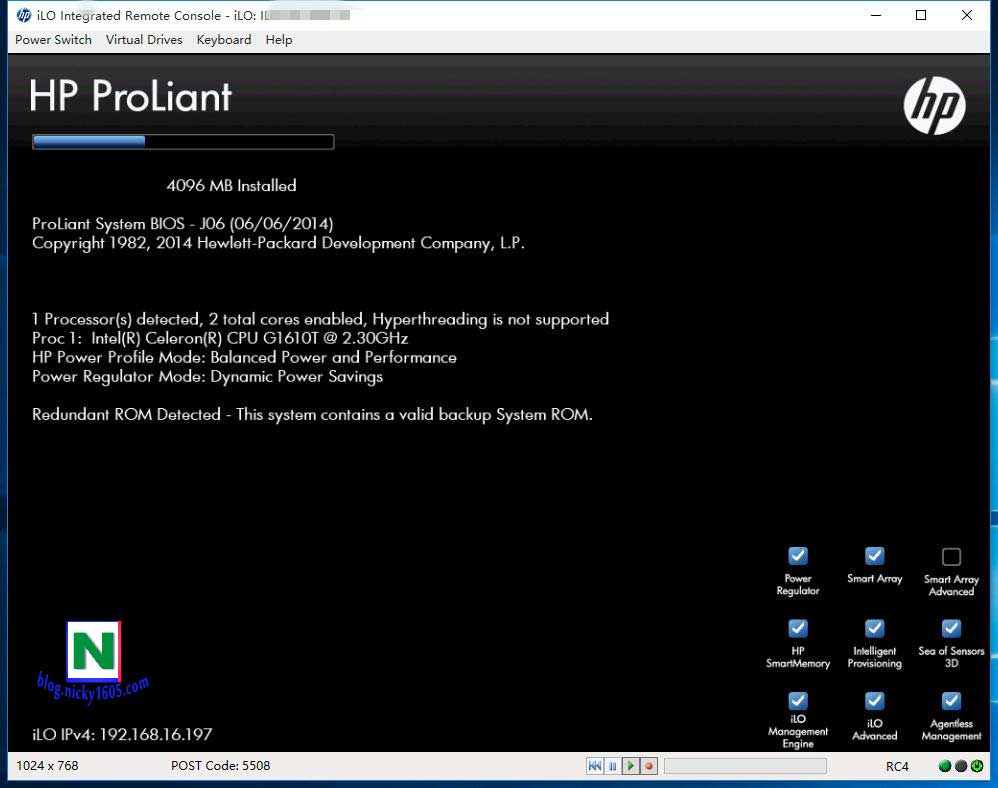Open the Virtual Drives menu
Screen dimensions: 998x788
pos(144,40)
